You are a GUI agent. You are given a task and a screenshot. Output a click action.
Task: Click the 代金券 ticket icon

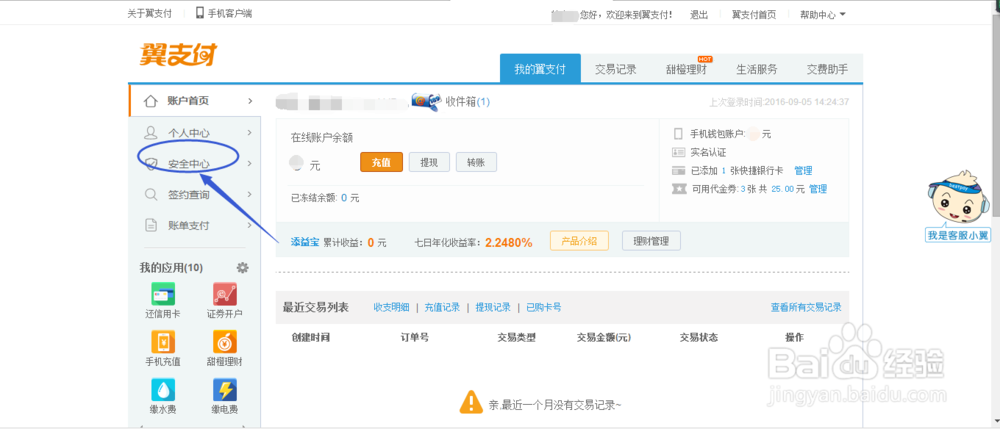tap(679, 189)
